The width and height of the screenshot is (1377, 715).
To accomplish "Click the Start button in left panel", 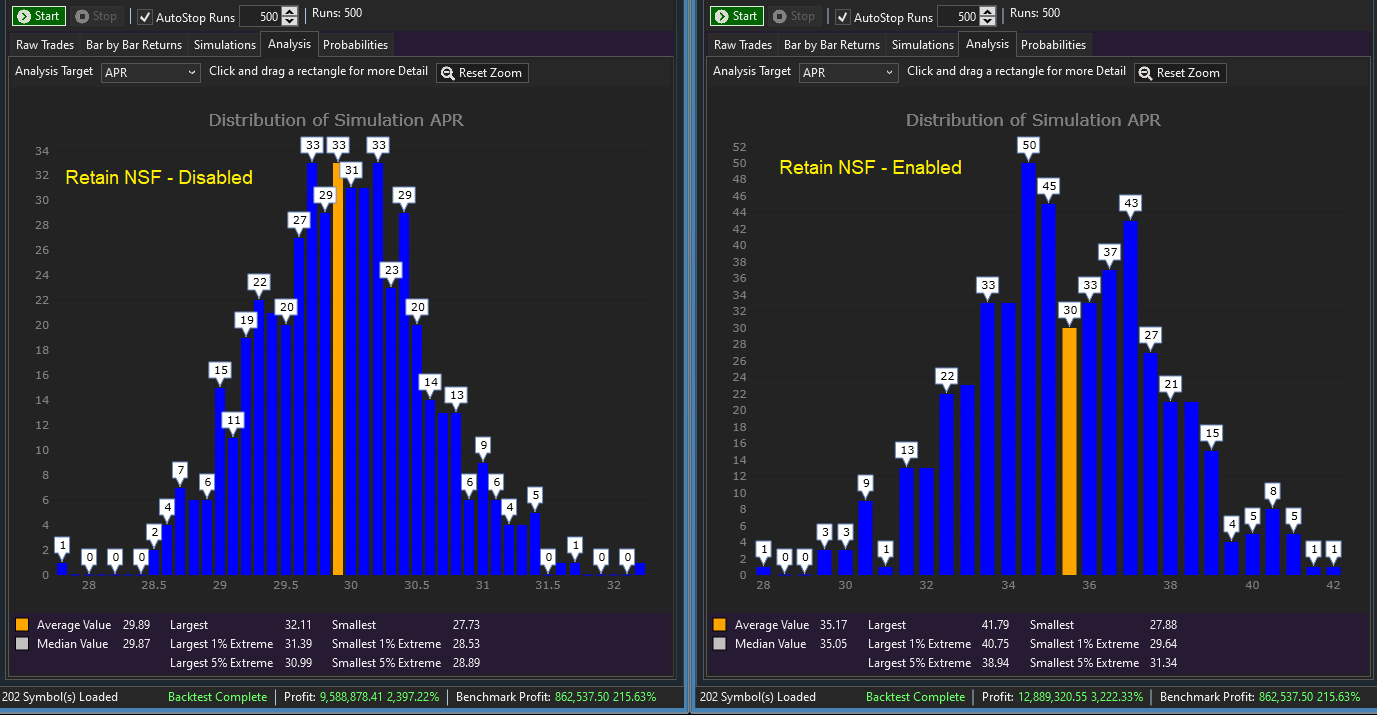I will pyautogui.click(x=40, y=16).
